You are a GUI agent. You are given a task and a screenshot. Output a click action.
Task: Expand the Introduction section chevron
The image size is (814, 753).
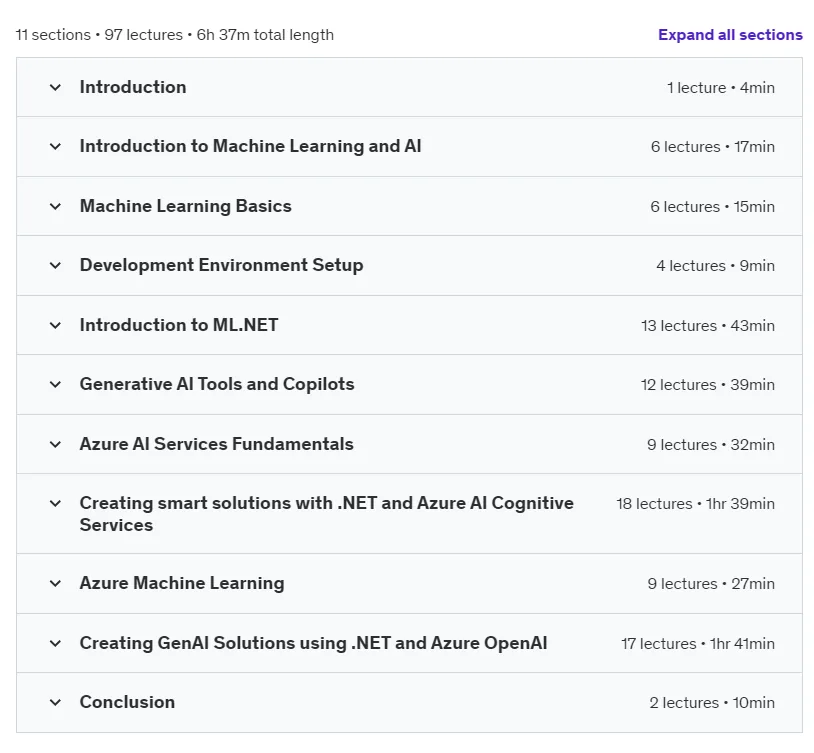[x=55, y=87]
